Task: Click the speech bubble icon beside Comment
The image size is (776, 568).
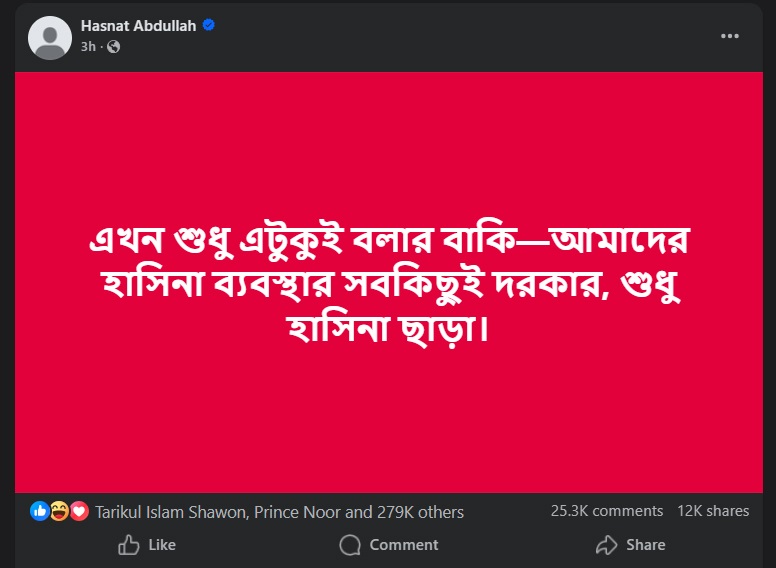Action: point(350,545)
